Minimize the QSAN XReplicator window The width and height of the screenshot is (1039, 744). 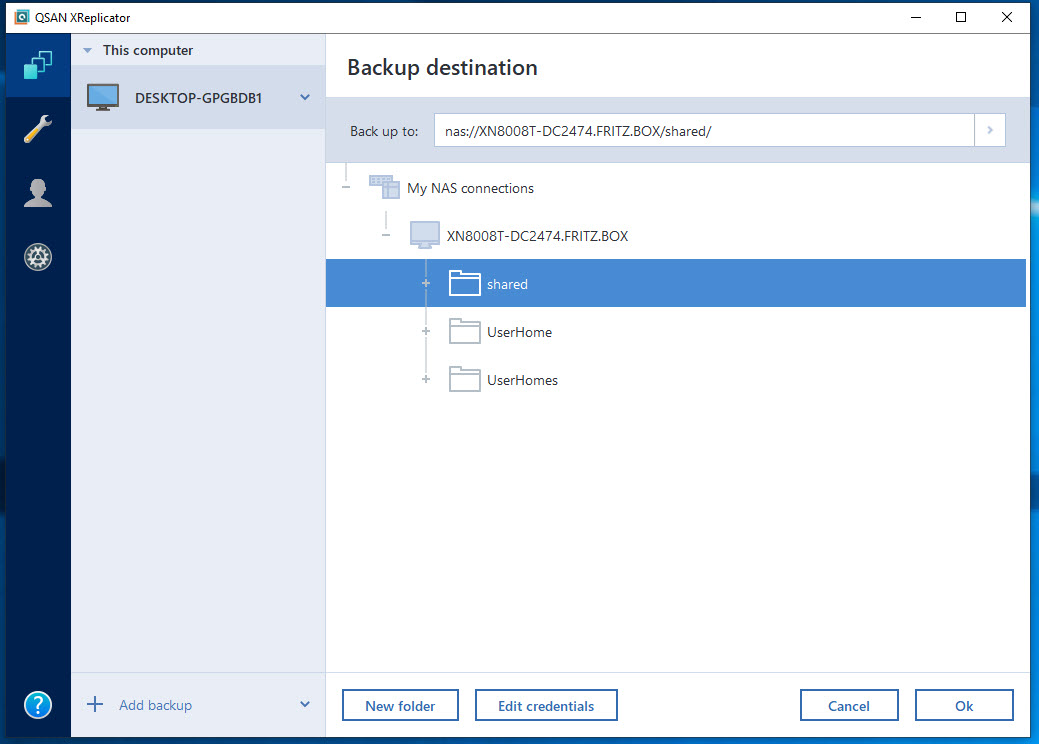point(916,17)
